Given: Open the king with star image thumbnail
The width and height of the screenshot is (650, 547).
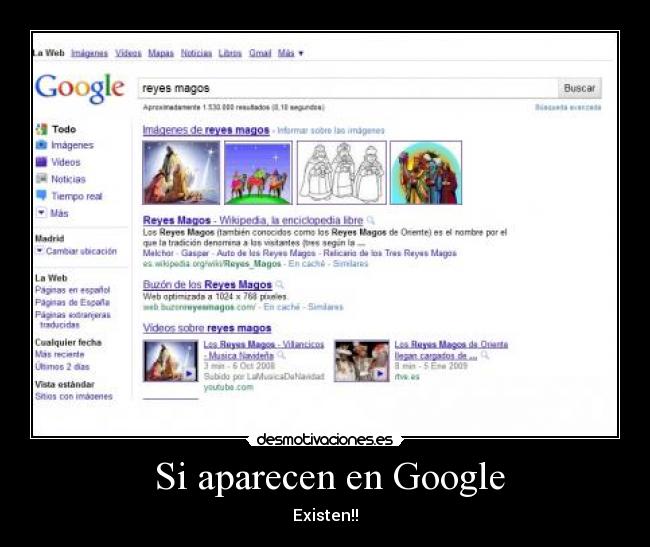Looking at the screenshot, I should click(x=181, y=172).
